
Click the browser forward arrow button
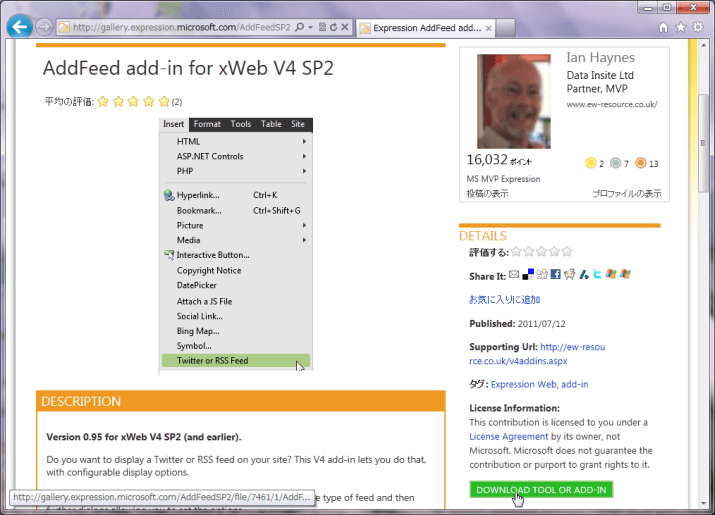coord(44,27)
